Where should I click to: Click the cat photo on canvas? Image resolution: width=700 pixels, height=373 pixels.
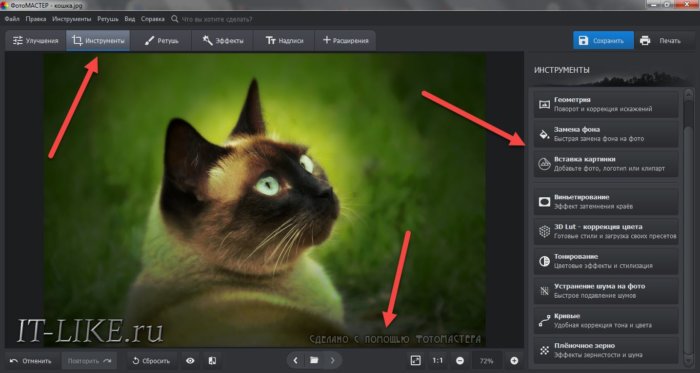coord(264,200)
